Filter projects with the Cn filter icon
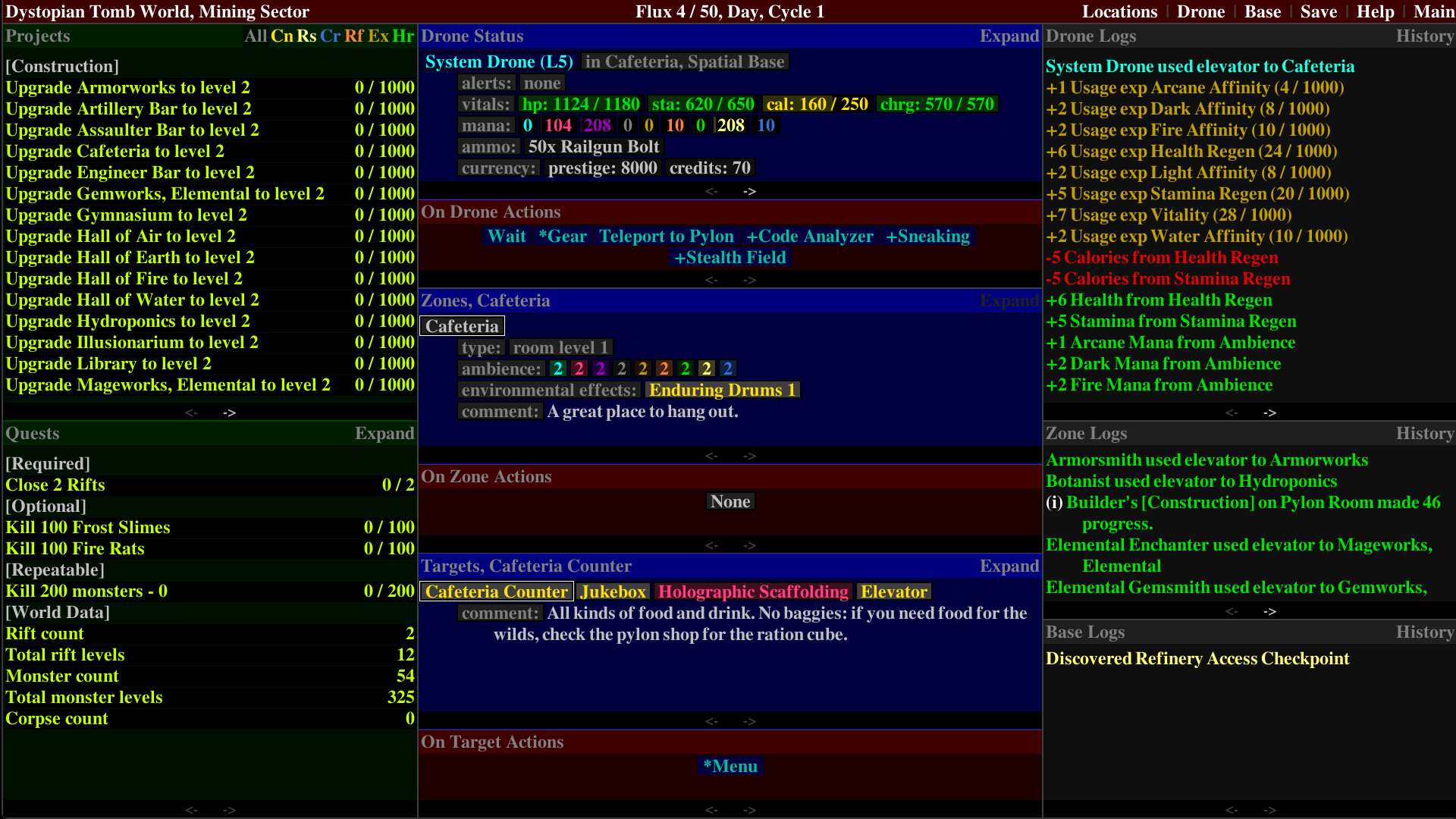1456x819 pixels. pyautogui.click(x=281, y=36)
